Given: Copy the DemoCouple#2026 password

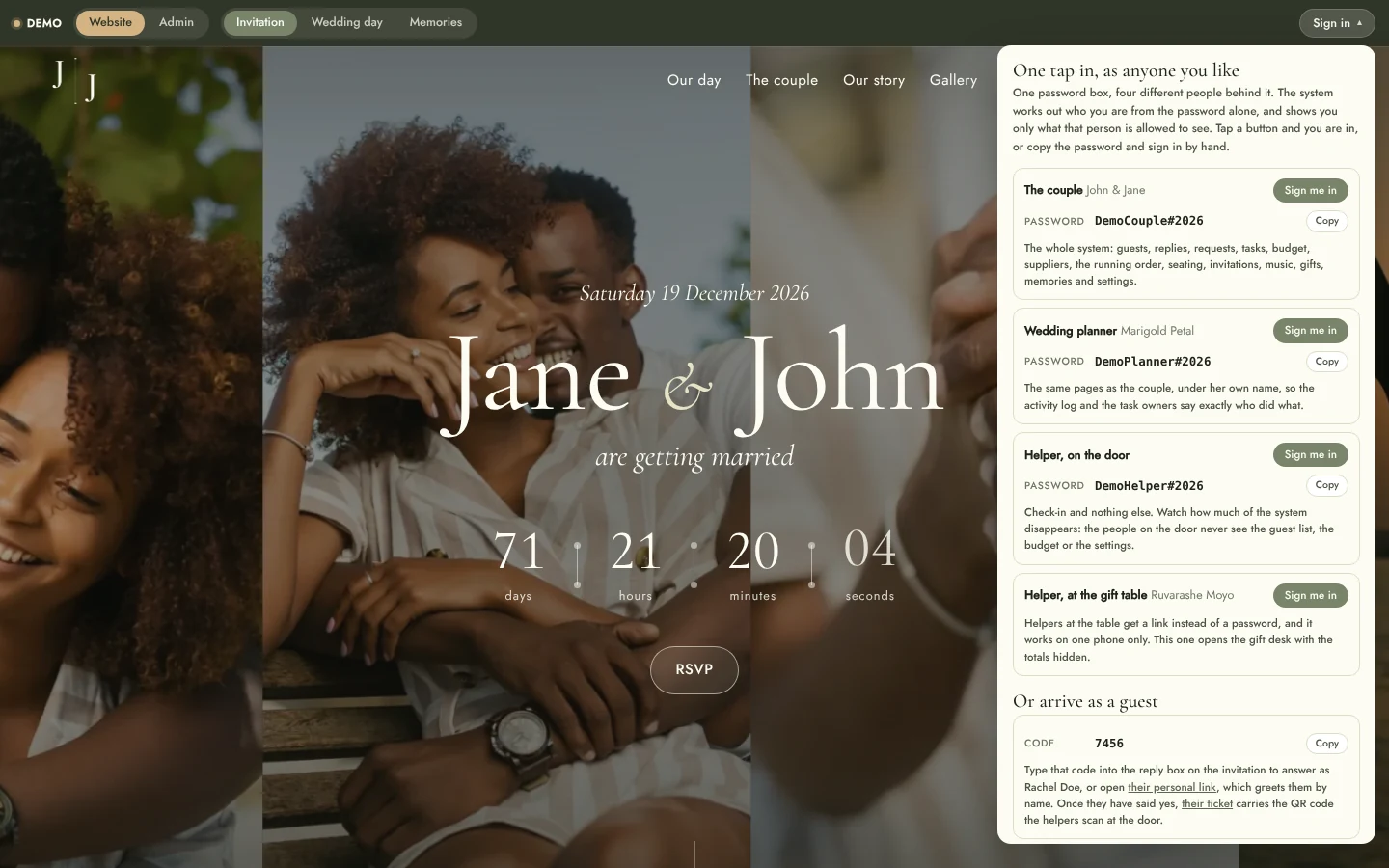Looking at the screenshot, I should 1327,221.
